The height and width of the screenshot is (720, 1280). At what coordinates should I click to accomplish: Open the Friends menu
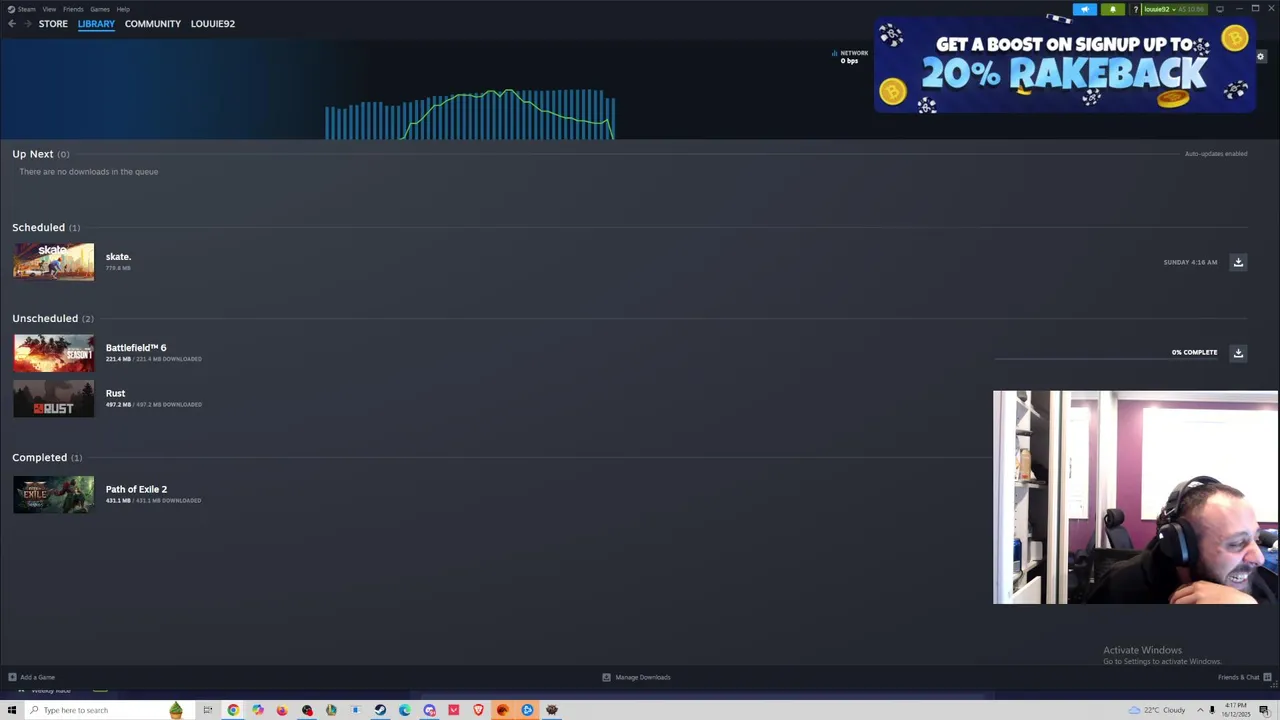tap(73, 9)
